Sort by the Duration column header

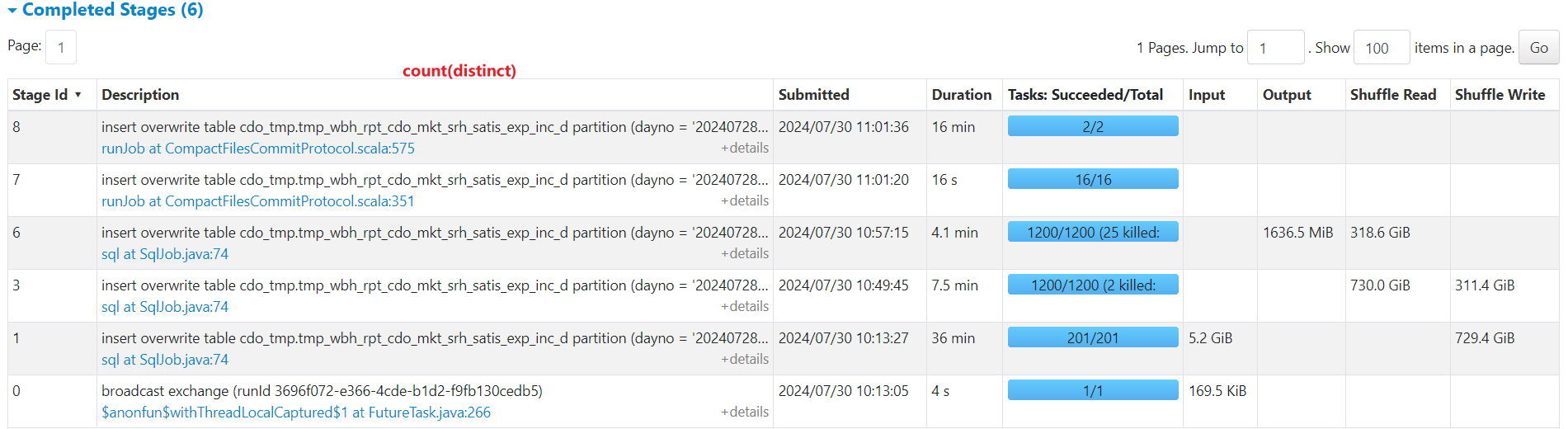962,95
